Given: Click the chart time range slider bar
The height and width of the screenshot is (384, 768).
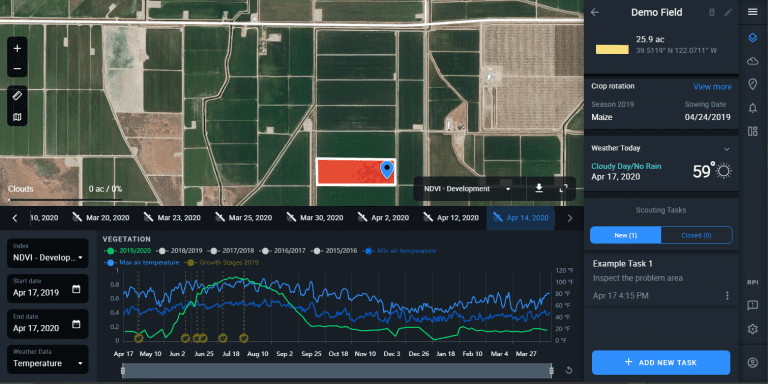Looking at the screenshot, I should click(x=337, y=371).
